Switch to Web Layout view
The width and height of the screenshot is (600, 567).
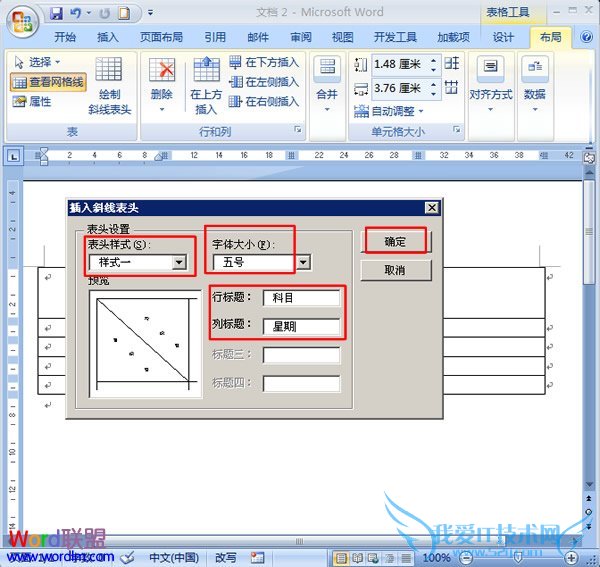point(373,558)
